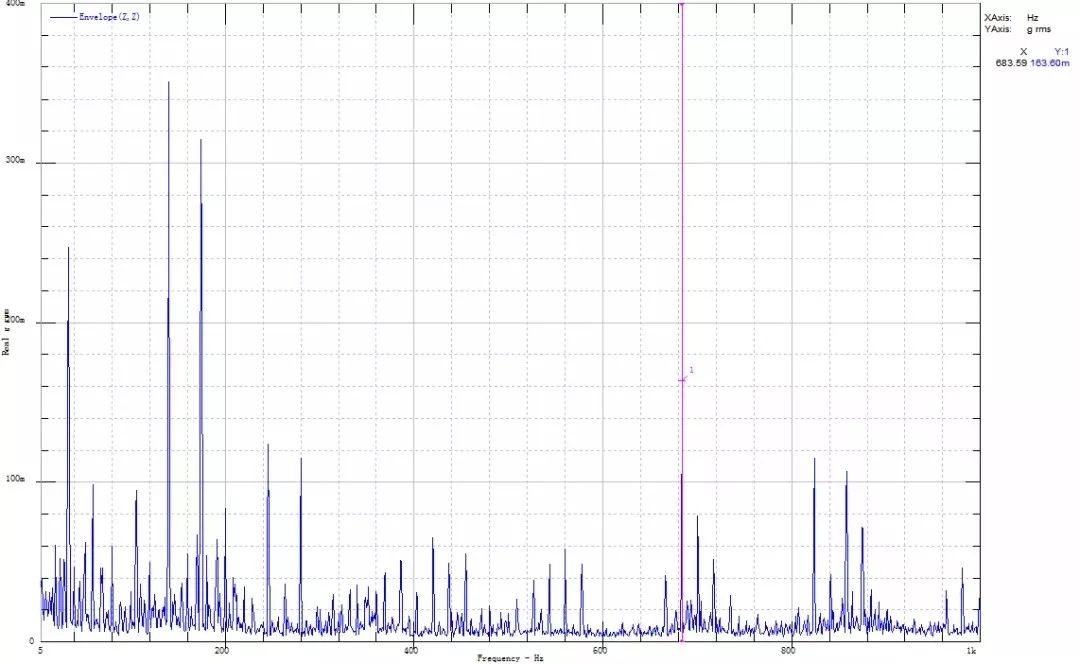Click the Real g rms vertical axis title
This screenshot has height=664, width=1080.
pos(6,332)
